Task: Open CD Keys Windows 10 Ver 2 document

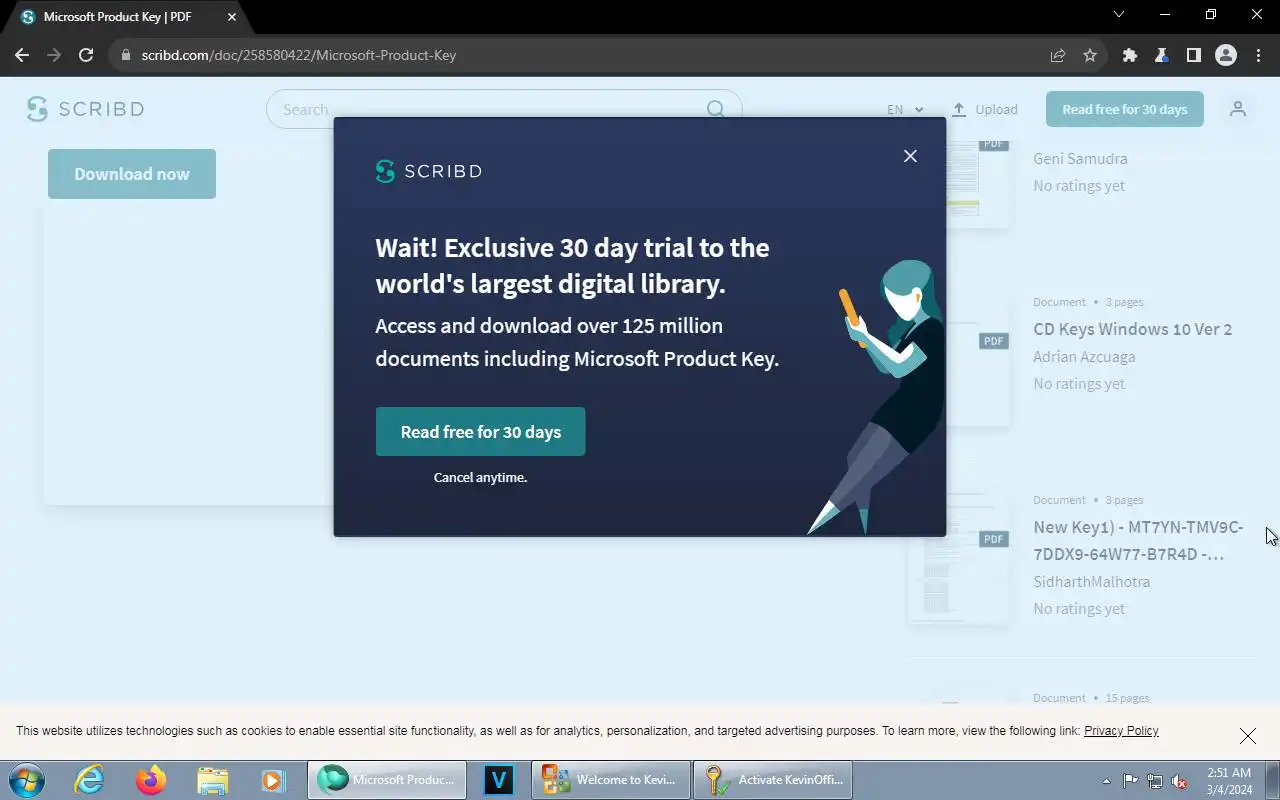Action: coord(1132,329)
